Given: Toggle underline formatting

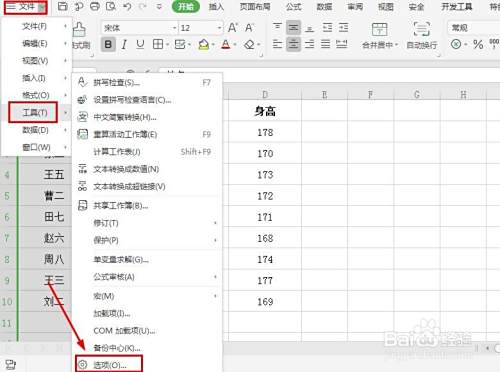Looking at the screenshot, I should pyautogui.click(x=140, y=44).
